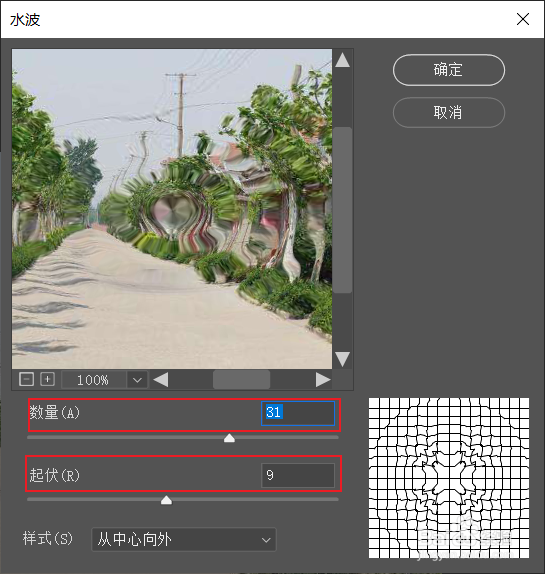
Task: Click the filter preview image
Action: (172, 209)
